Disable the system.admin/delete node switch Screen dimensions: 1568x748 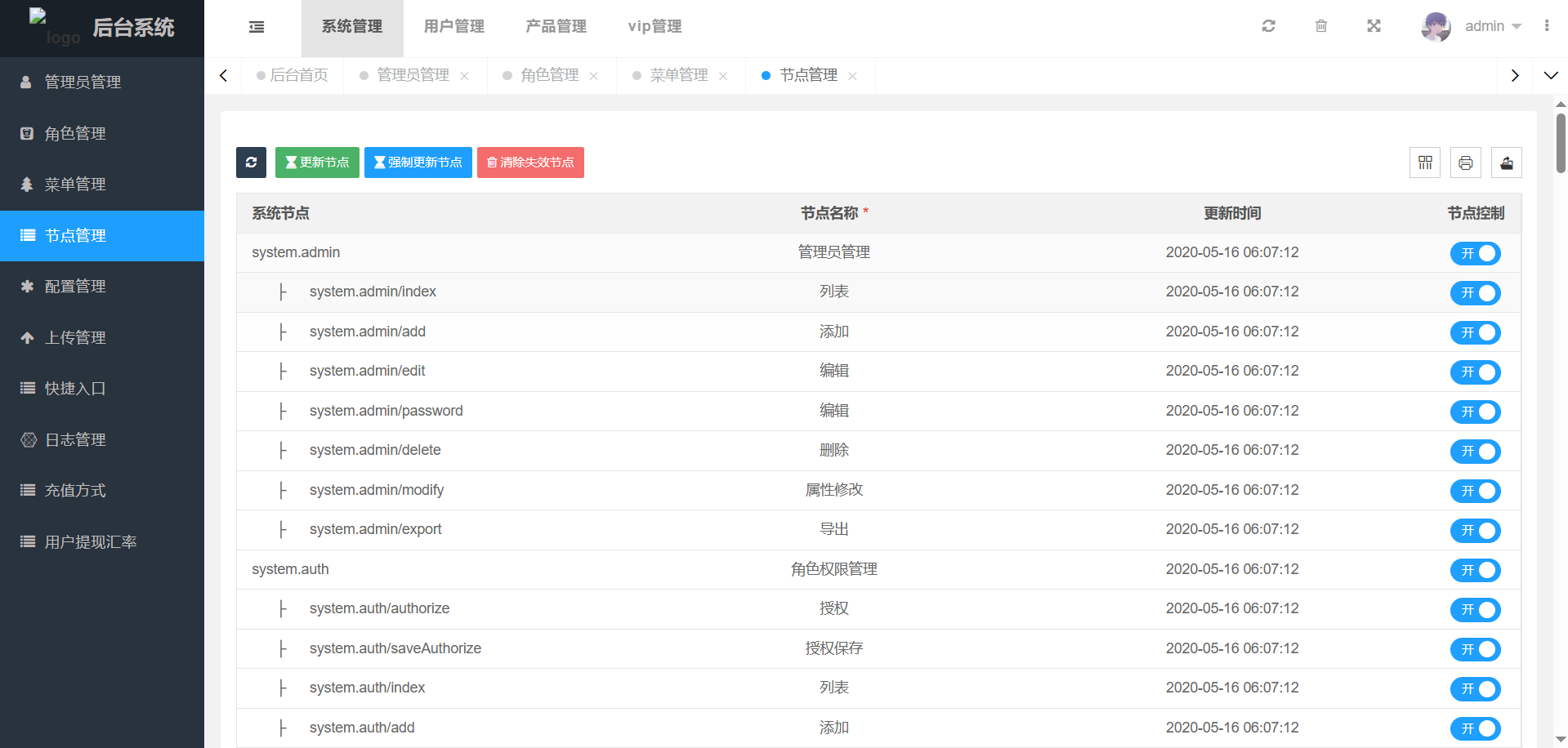coord(1475,452)
